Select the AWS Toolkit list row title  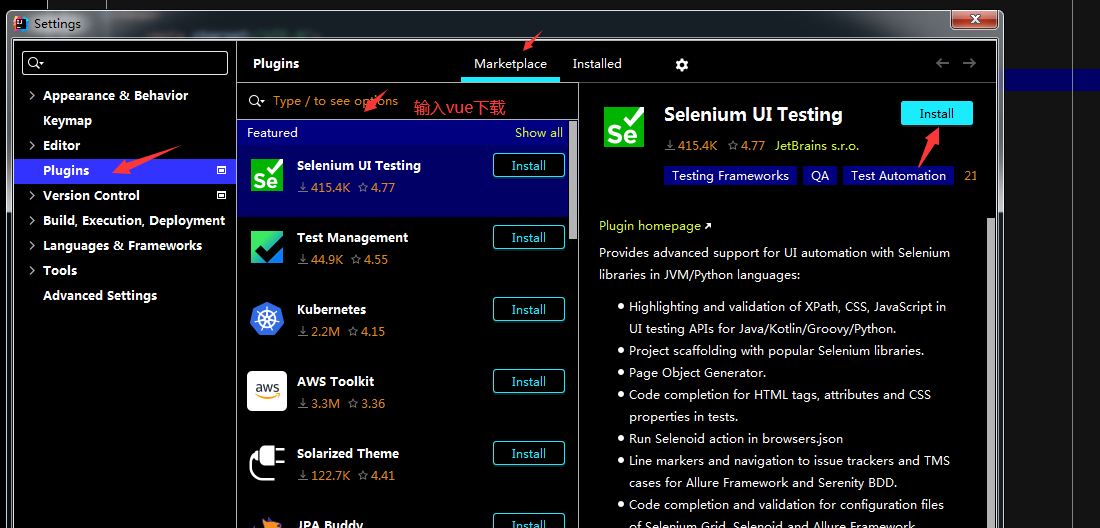[x=335, y=381]
